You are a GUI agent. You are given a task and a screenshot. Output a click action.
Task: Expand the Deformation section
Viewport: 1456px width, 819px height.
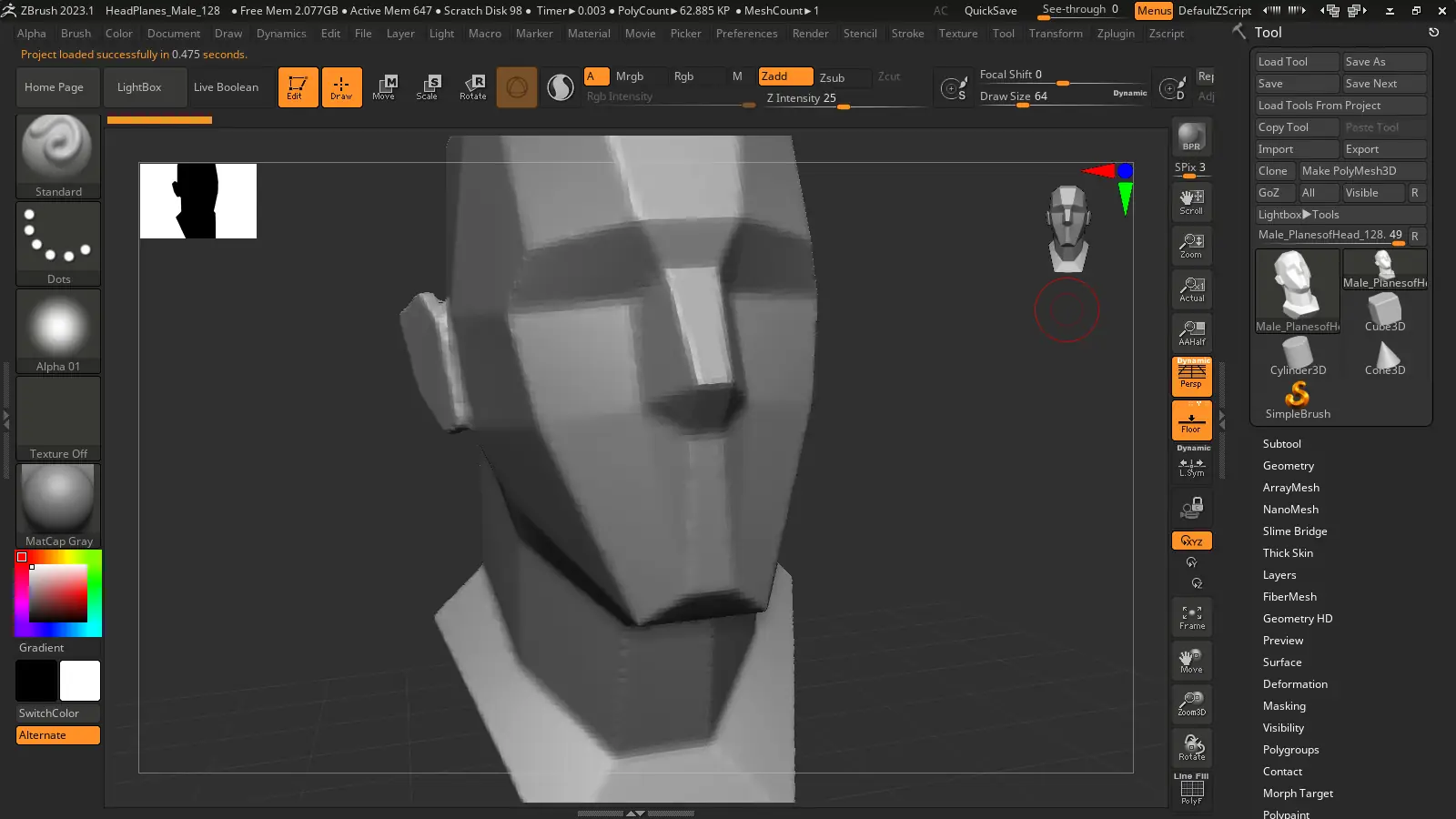pyautogui.click(x=1294, y=684)
